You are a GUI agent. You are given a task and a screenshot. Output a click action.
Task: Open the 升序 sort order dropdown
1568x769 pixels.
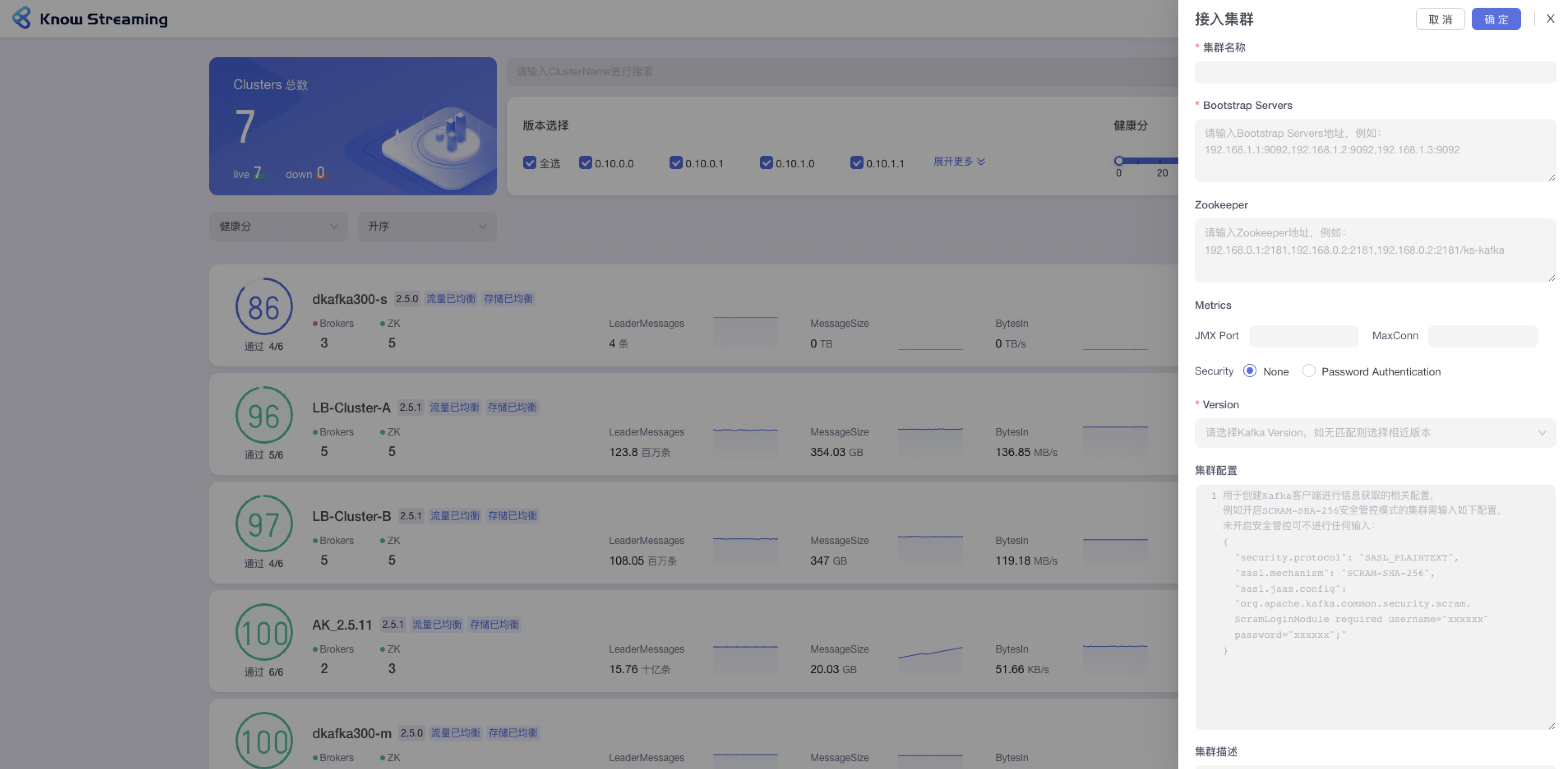point(427,227)
